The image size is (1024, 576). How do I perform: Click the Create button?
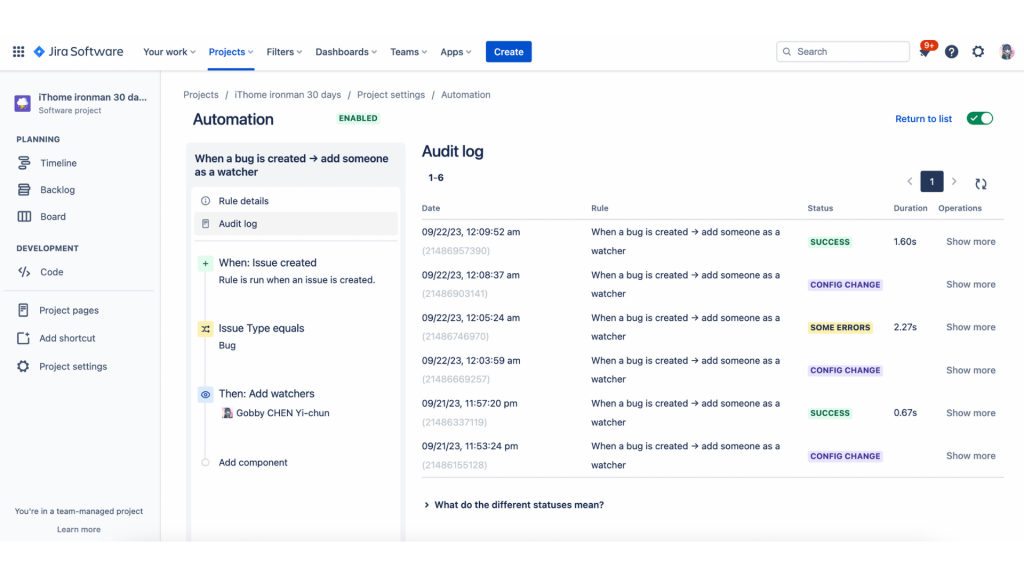508,52
